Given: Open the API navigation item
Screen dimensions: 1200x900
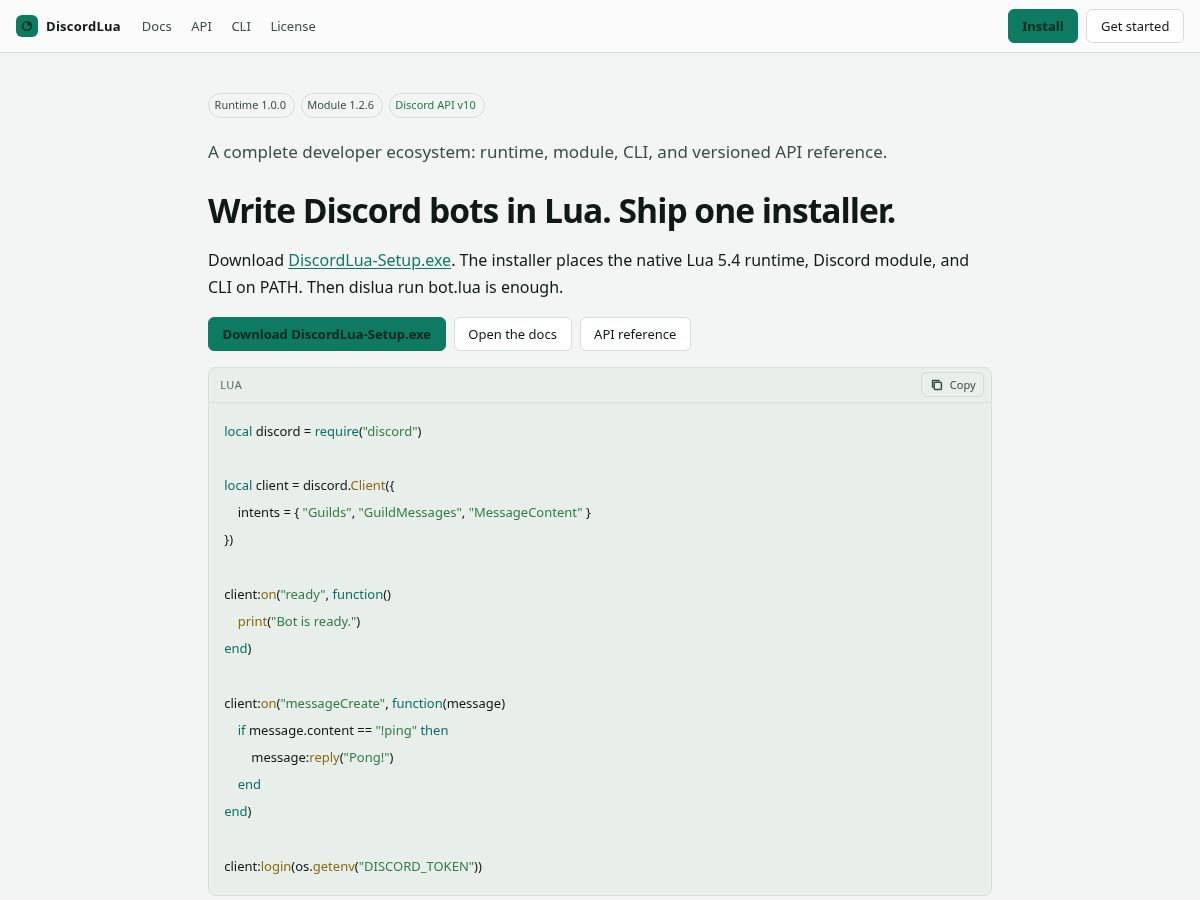Looking at the screenshot, I should [x=202, y=26].
